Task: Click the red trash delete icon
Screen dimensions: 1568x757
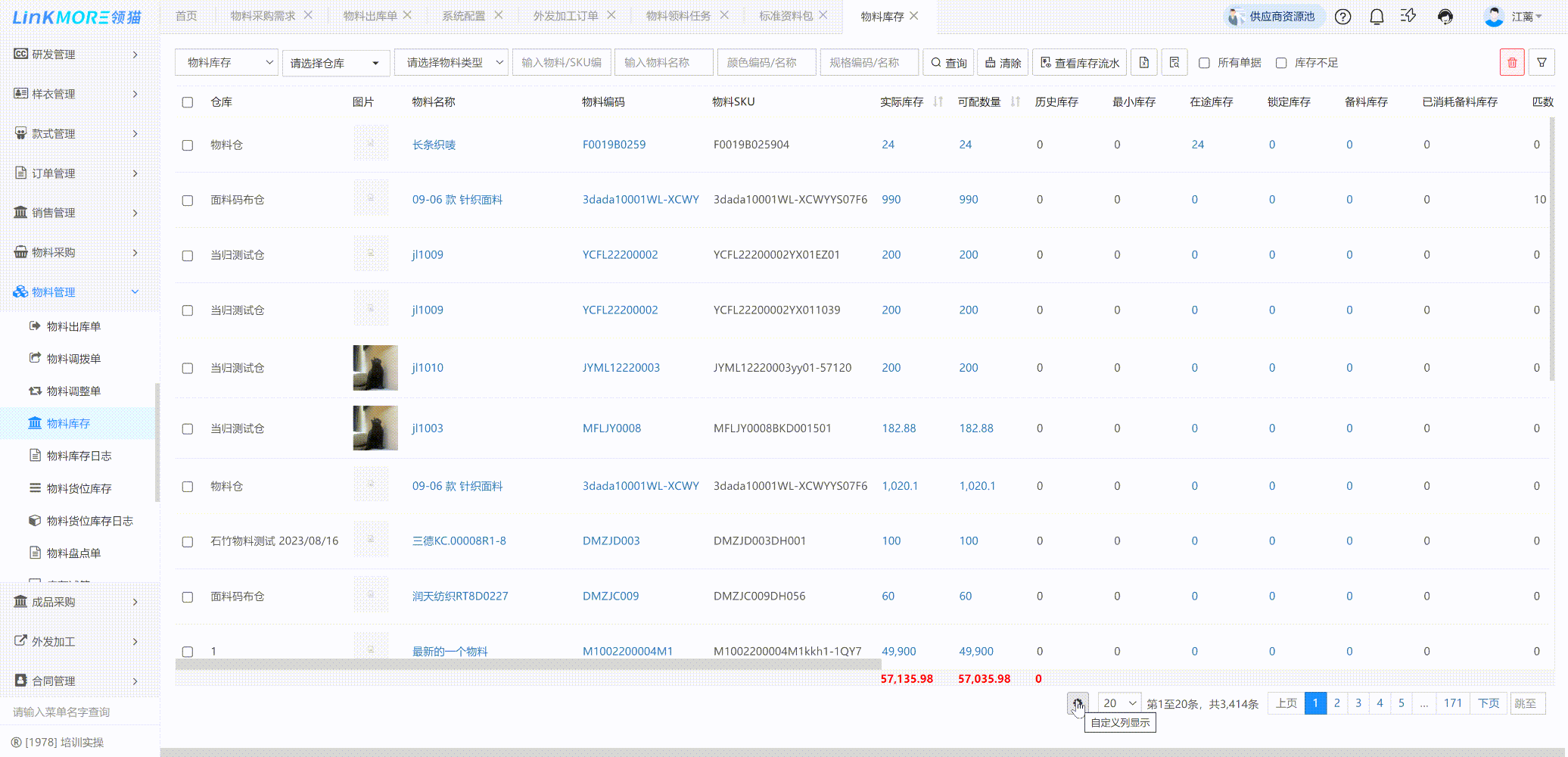Action: click(1511, 63)
